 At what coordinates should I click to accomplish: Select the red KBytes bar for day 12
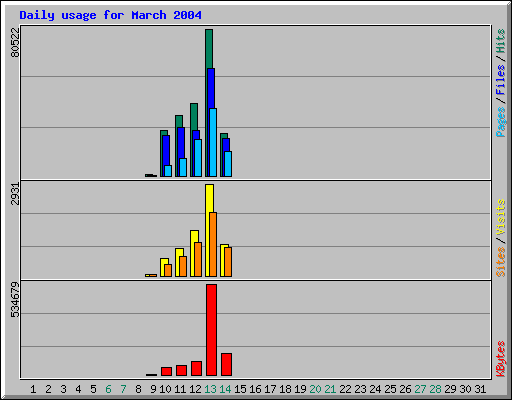click(x=196, y=368)
